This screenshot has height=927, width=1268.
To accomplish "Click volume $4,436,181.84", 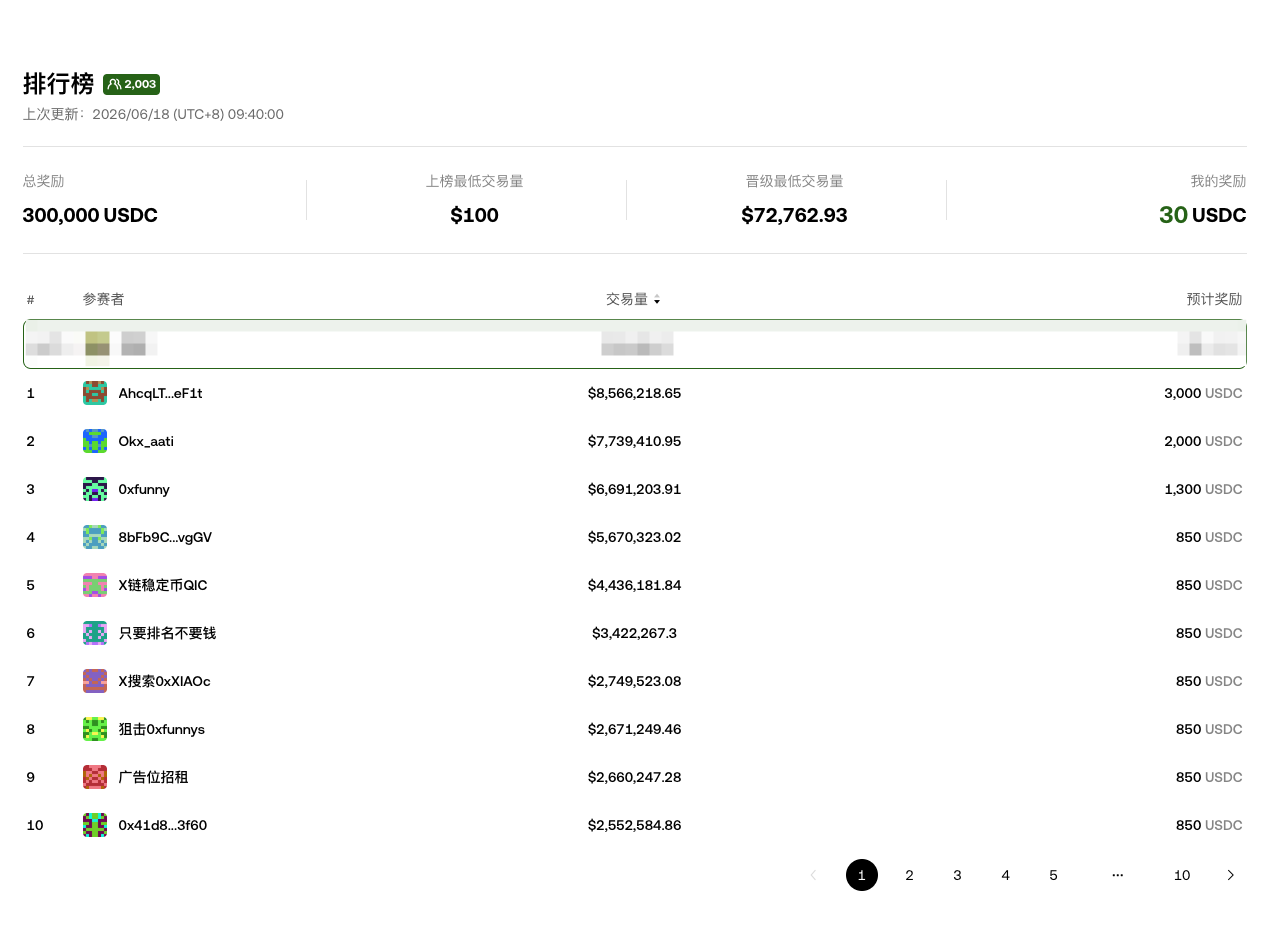I will [x=634, y=585].
